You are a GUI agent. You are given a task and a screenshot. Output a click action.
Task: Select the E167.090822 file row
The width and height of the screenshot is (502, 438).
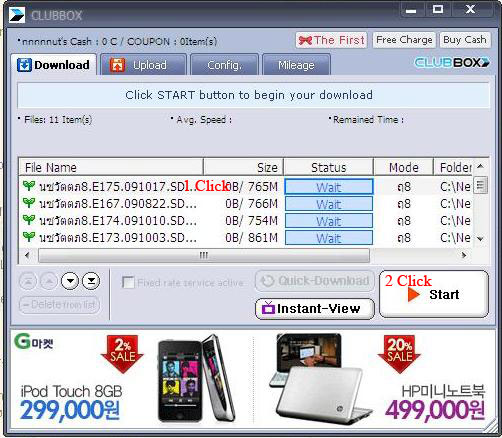tap(246, 203)
